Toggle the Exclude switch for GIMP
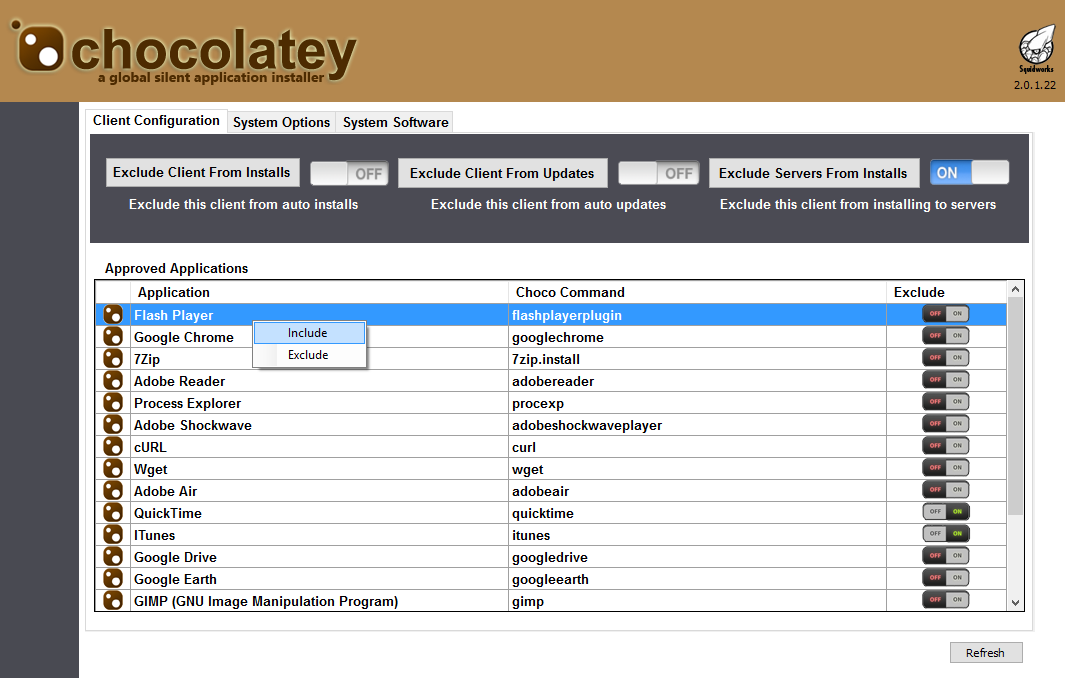 click(945, 599)
